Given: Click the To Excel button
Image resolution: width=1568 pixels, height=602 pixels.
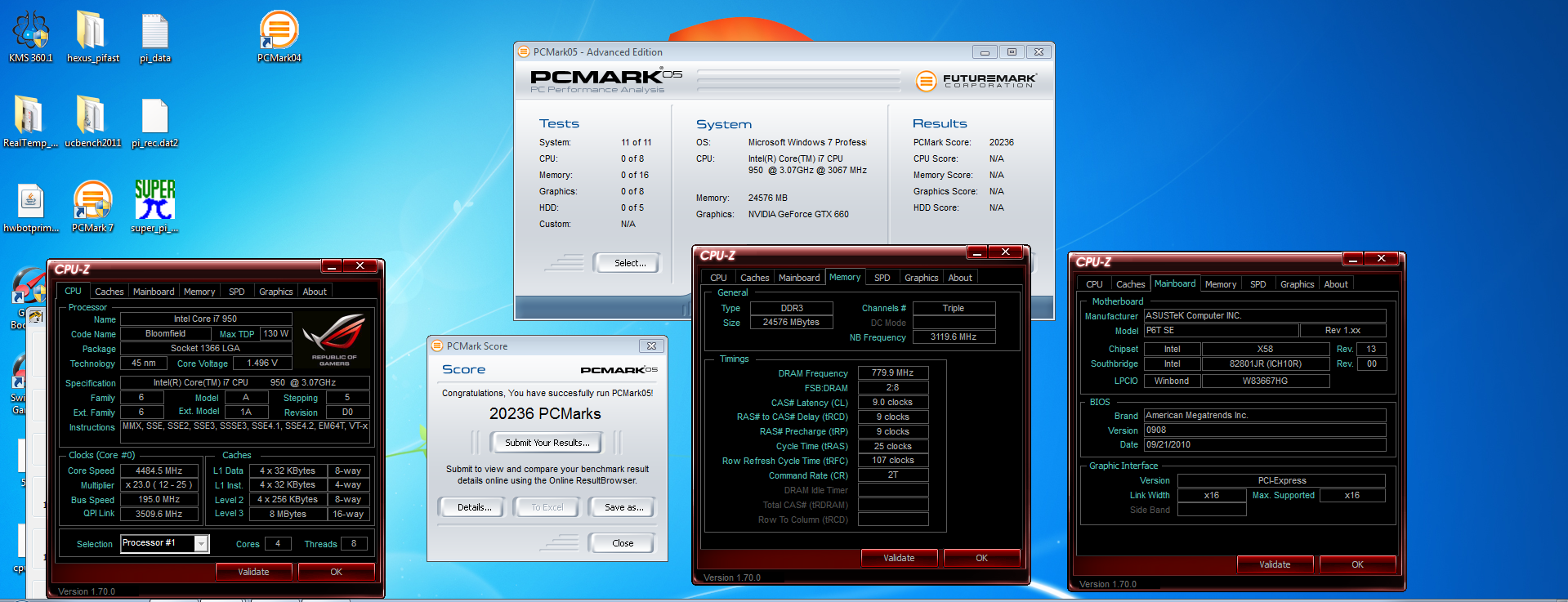Looking at the screenshot, I should pyautogui.click(x=547, y=507).
